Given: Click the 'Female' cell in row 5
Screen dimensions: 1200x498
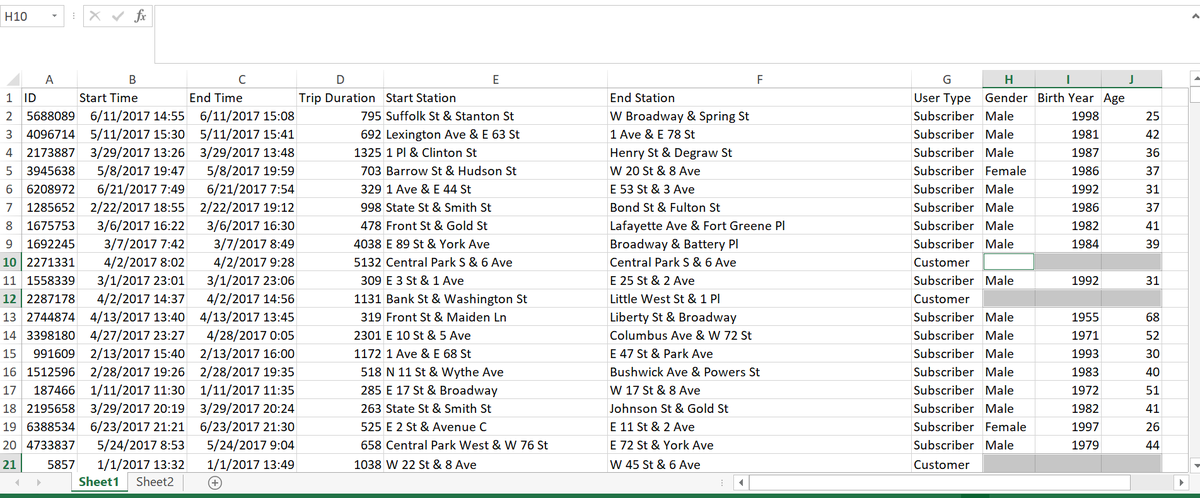Looking at the screenshot, I should (1008, 171).
